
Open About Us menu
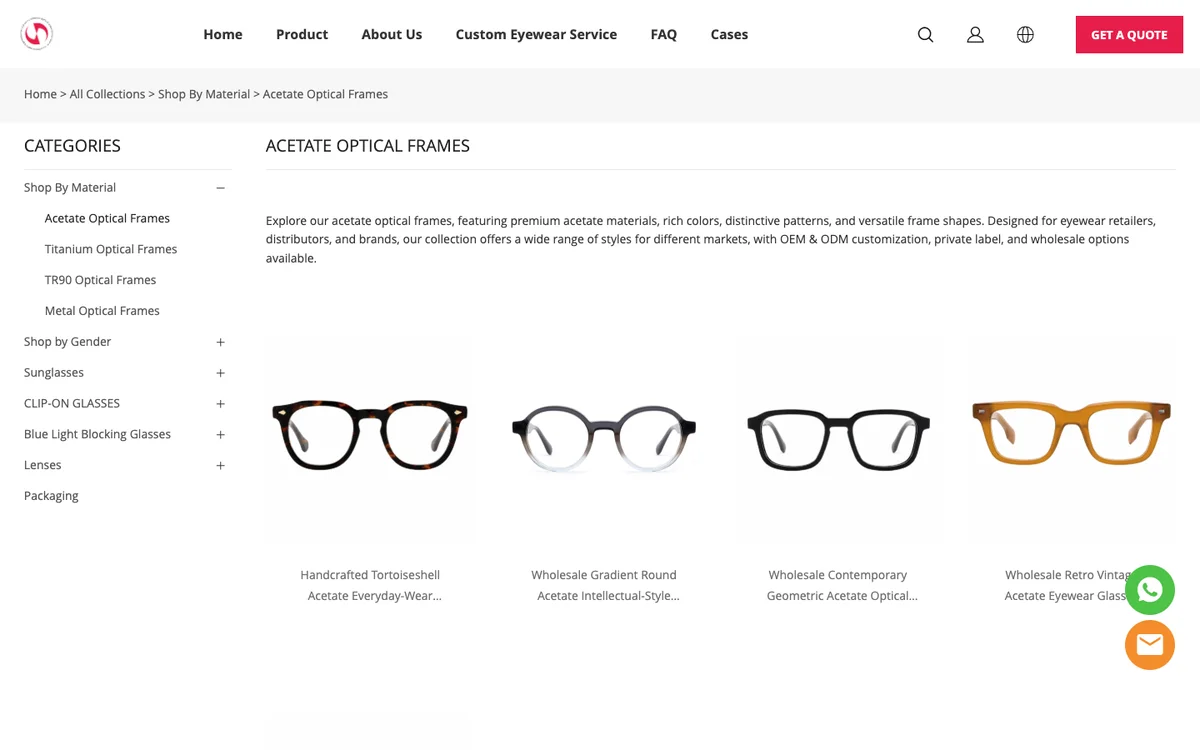tap(392, 34)
